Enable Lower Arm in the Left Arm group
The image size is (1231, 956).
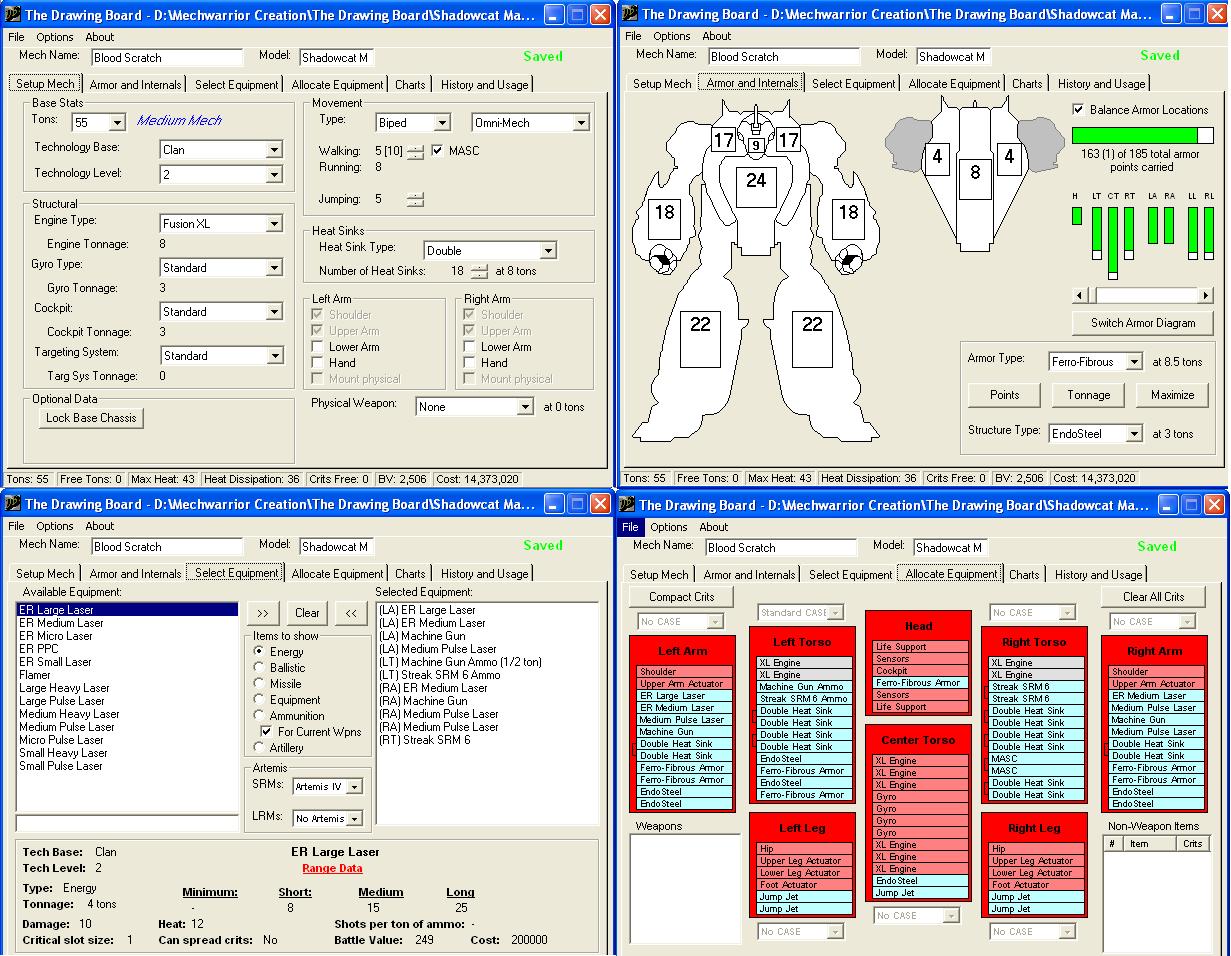click(319, 347)
